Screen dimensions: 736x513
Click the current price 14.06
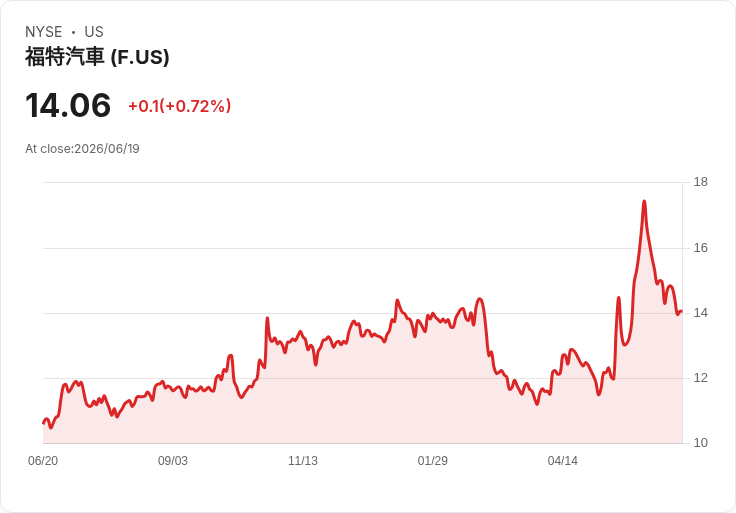[x=68, y=105]
